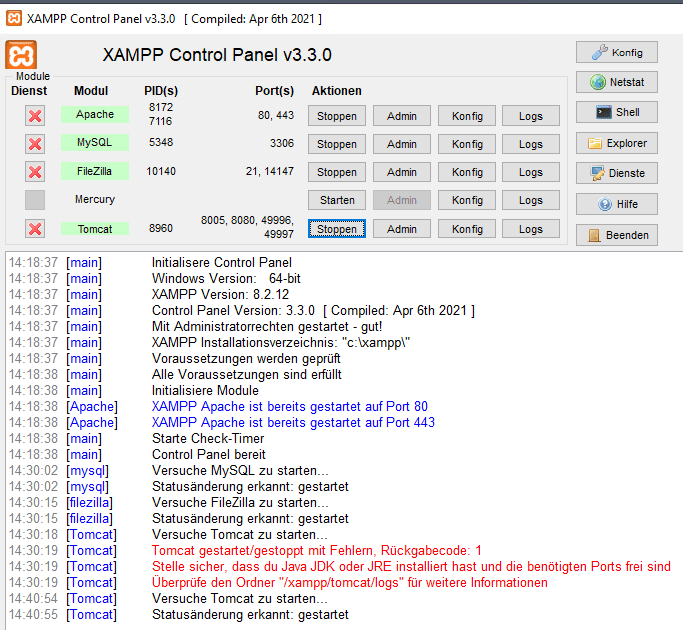683x630 pixels.
Task: Click log line Apache gestartet auf Port 80
Action: point(290,406)
